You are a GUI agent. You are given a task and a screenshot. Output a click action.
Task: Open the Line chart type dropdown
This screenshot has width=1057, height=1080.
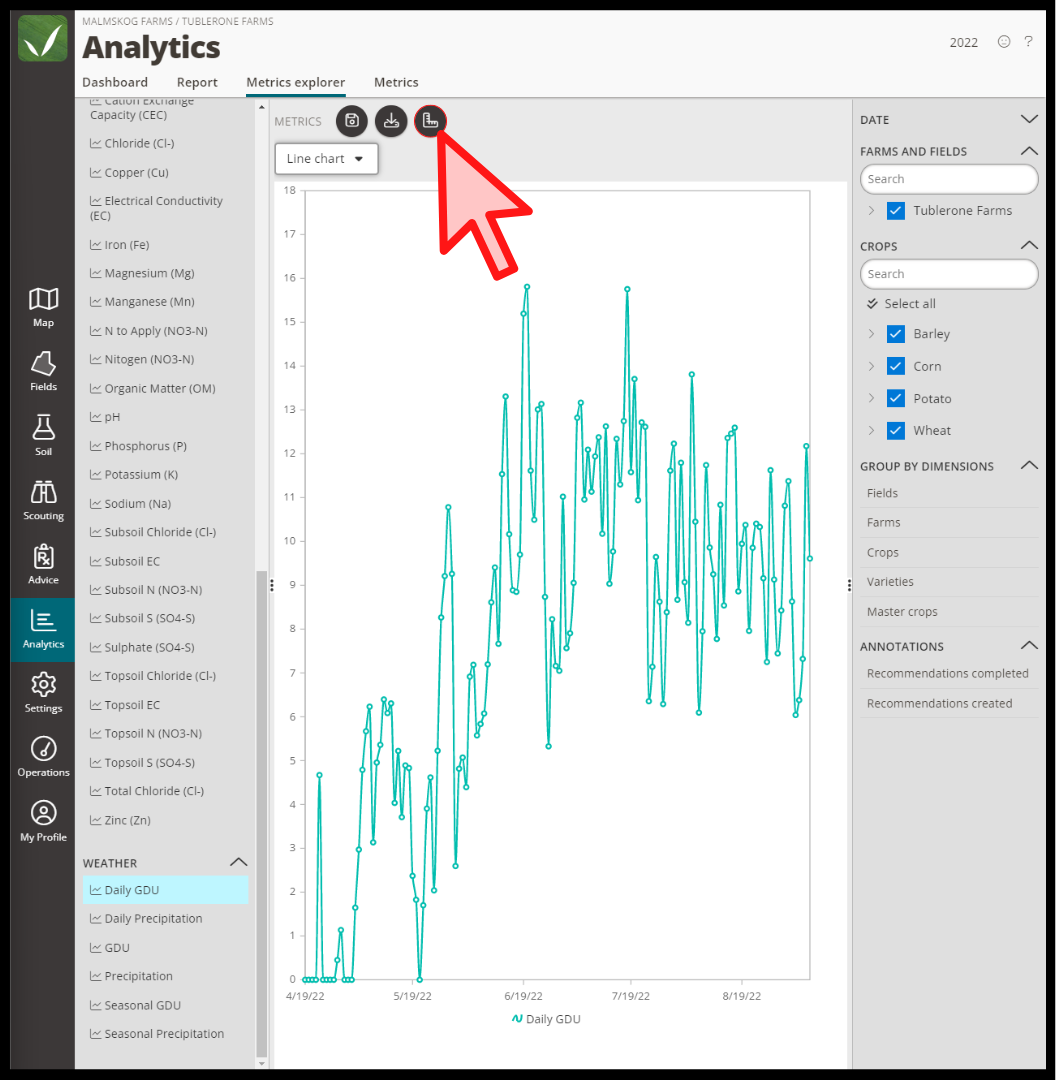pos(326,158)
